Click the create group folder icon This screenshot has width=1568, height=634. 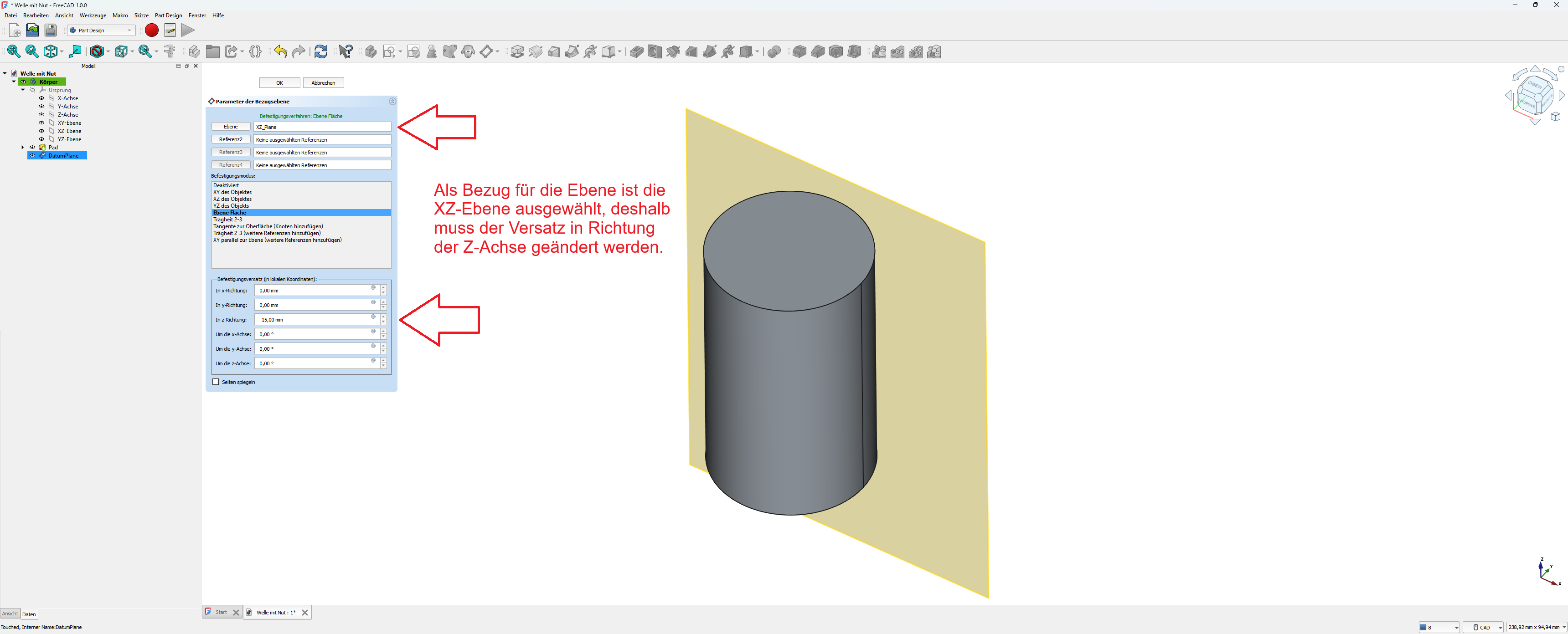212,52
